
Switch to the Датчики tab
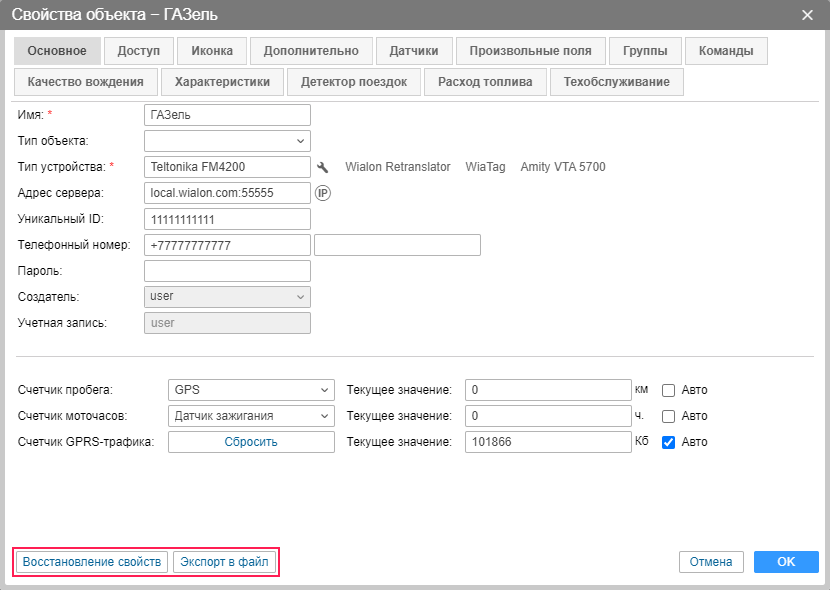point(414,51)
